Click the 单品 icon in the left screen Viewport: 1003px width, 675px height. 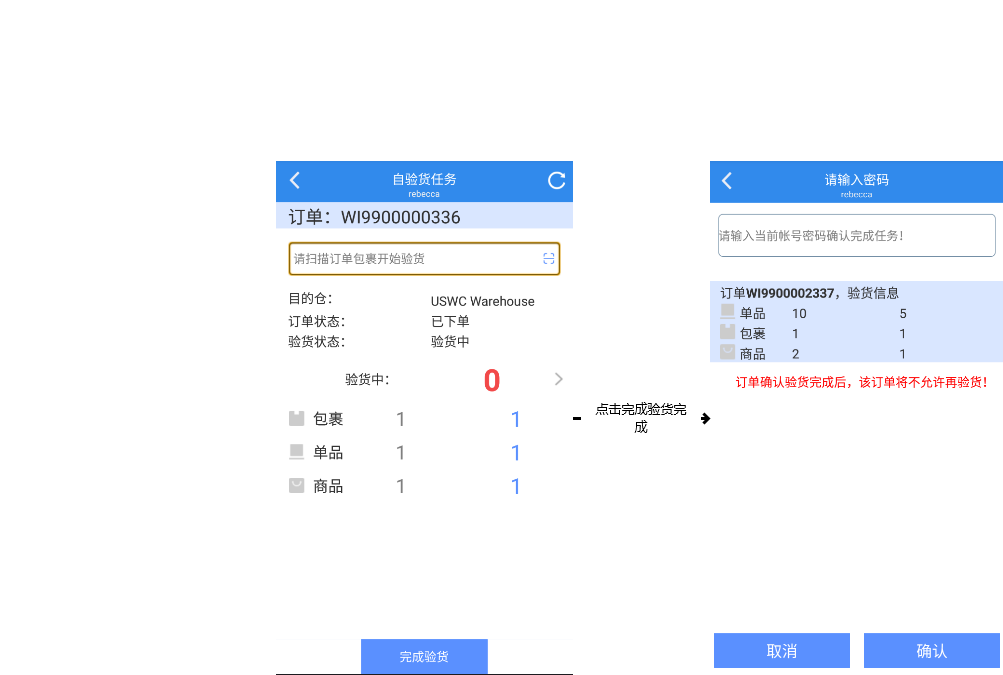(296, 452)
